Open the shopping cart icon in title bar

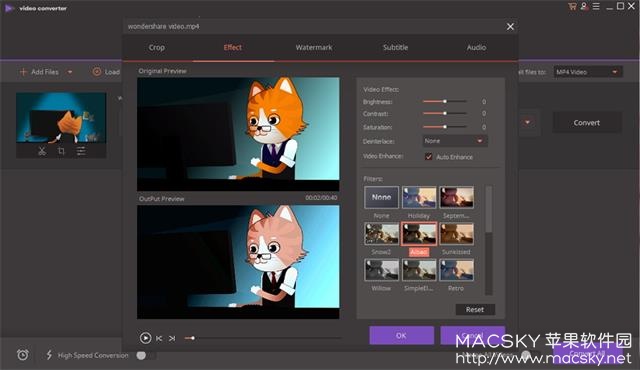[572, 6]
